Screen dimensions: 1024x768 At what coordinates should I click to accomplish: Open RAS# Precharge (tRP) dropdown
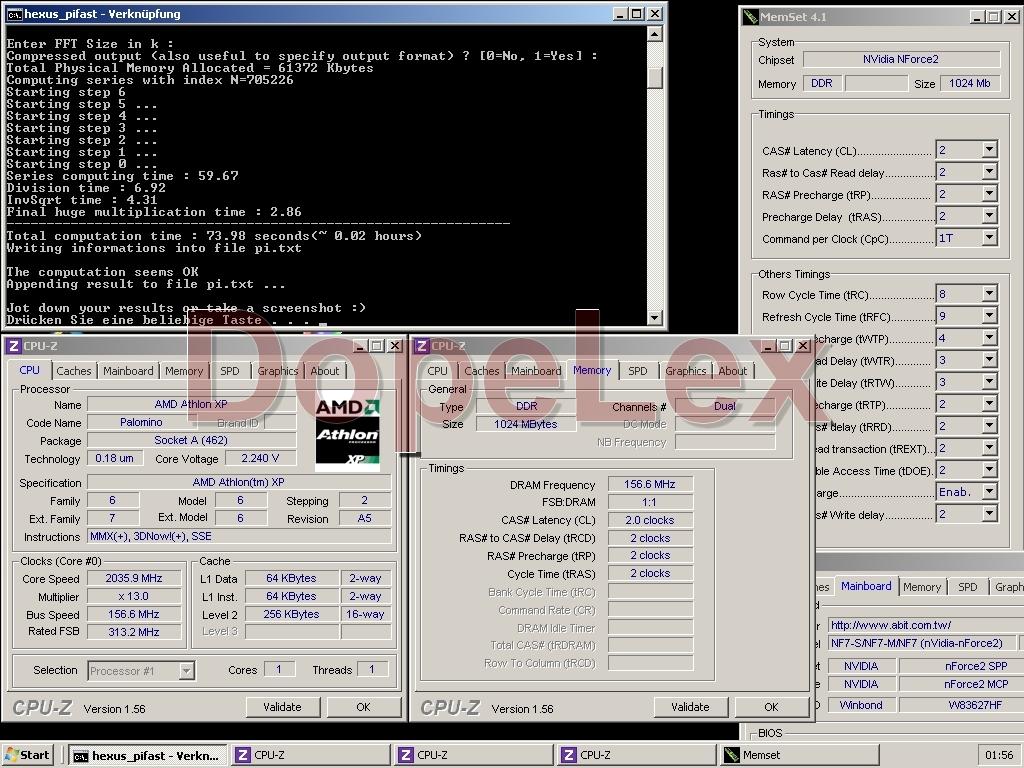click(x=989, y=195)
